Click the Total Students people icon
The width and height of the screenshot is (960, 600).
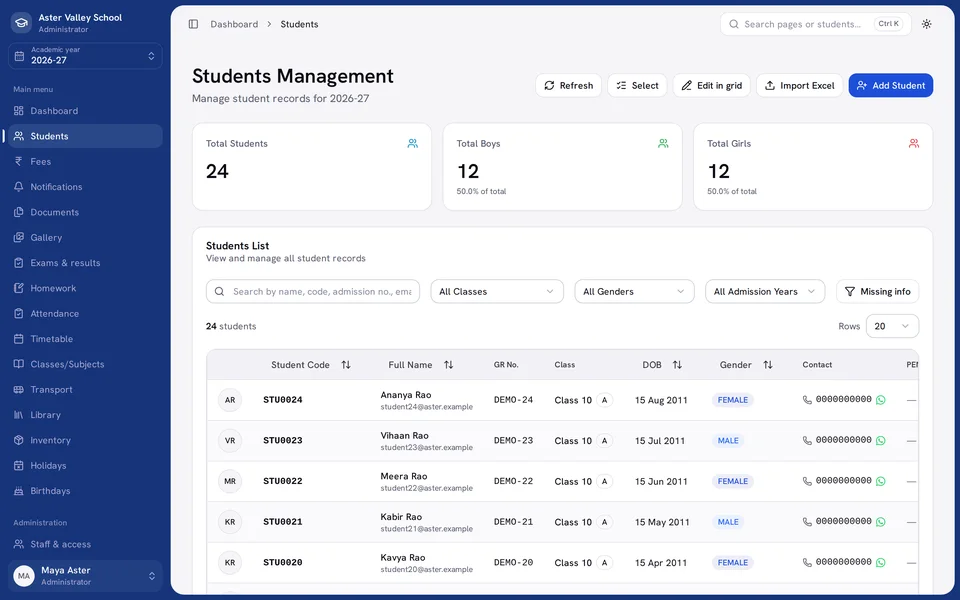click(413, 143)
